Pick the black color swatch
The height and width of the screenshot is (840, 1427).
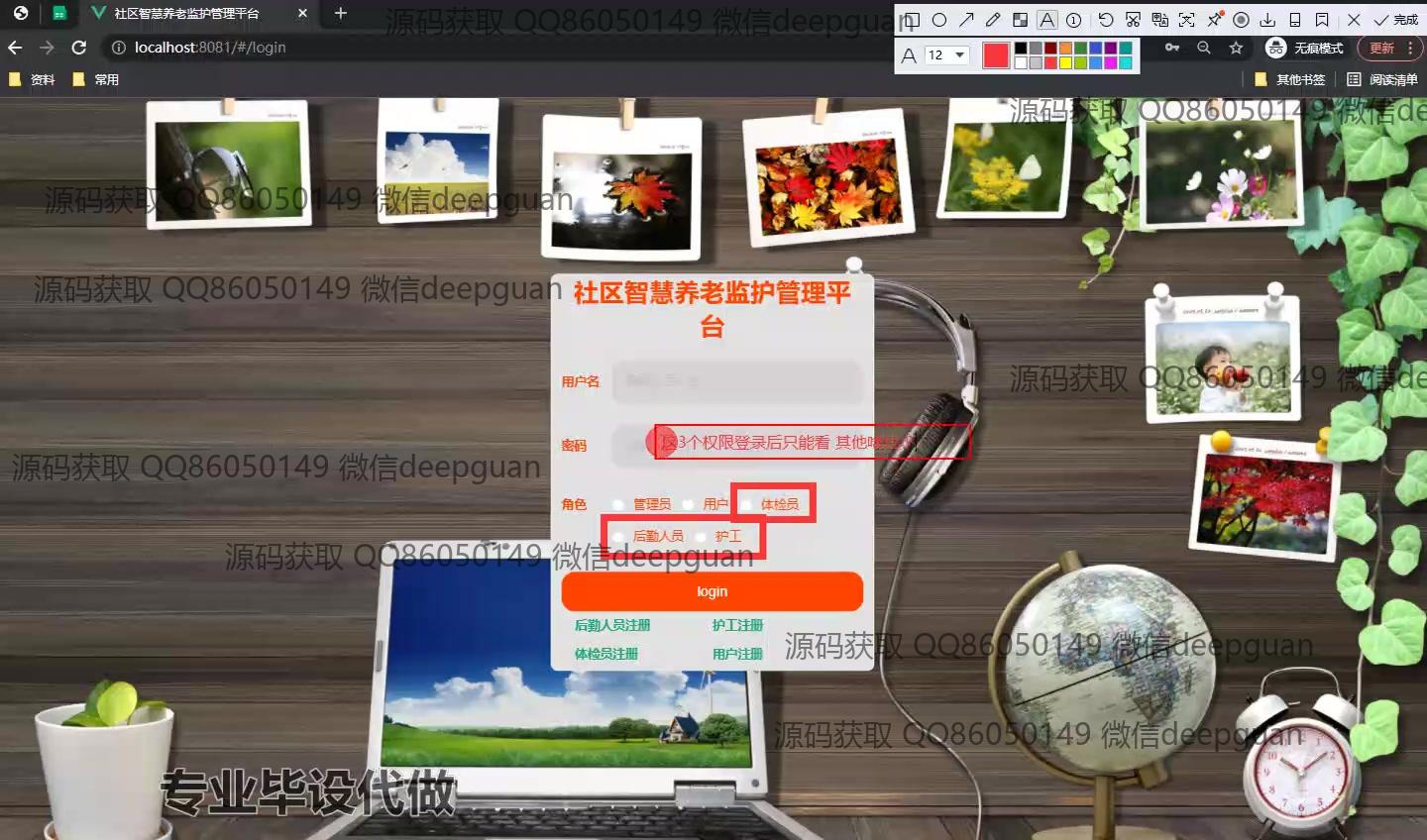click(1021, 48)
